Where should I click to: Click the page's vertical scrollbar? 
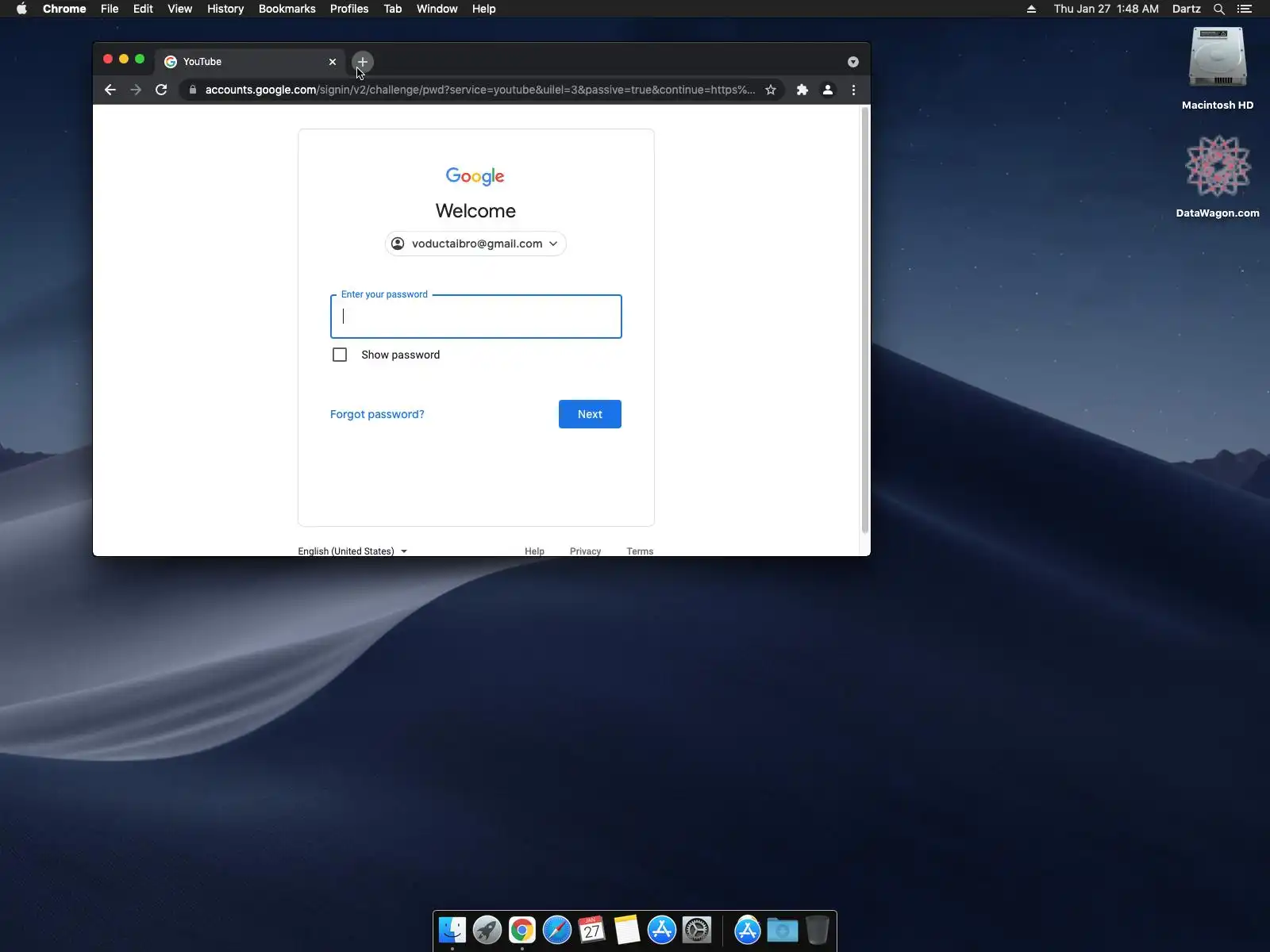(x=865, y=321)
